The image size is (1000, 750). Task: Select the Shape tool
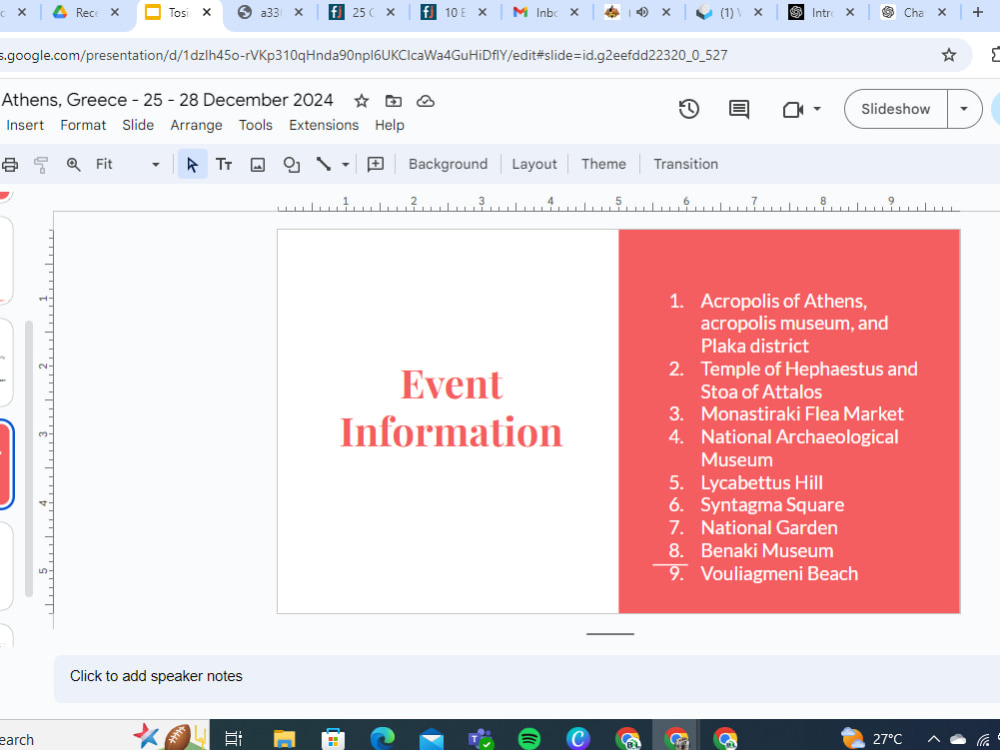(291, 165)
